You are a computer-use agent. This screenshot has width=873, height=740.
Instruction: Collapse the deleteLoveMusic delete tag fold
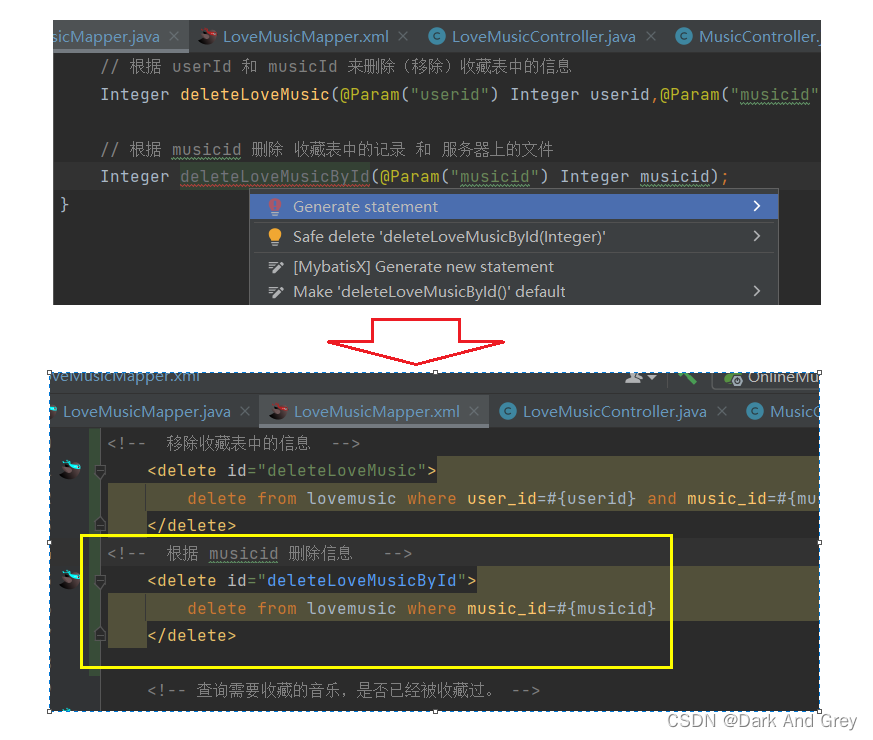(x=100, y=471)
